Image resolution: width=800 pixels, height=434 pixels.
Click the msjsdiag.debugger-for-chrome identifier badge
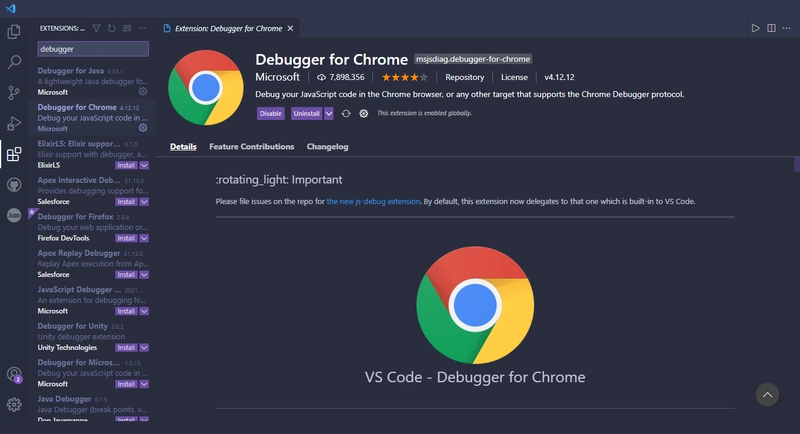[473, 59]
